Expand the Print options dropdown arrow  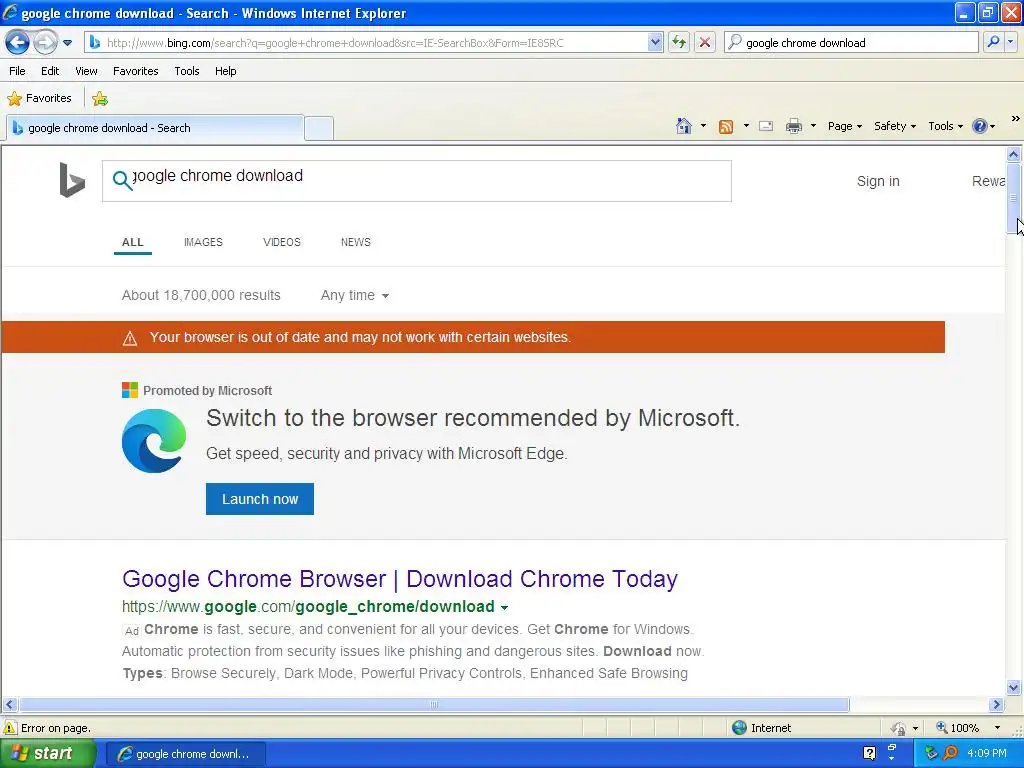point(813,126)
